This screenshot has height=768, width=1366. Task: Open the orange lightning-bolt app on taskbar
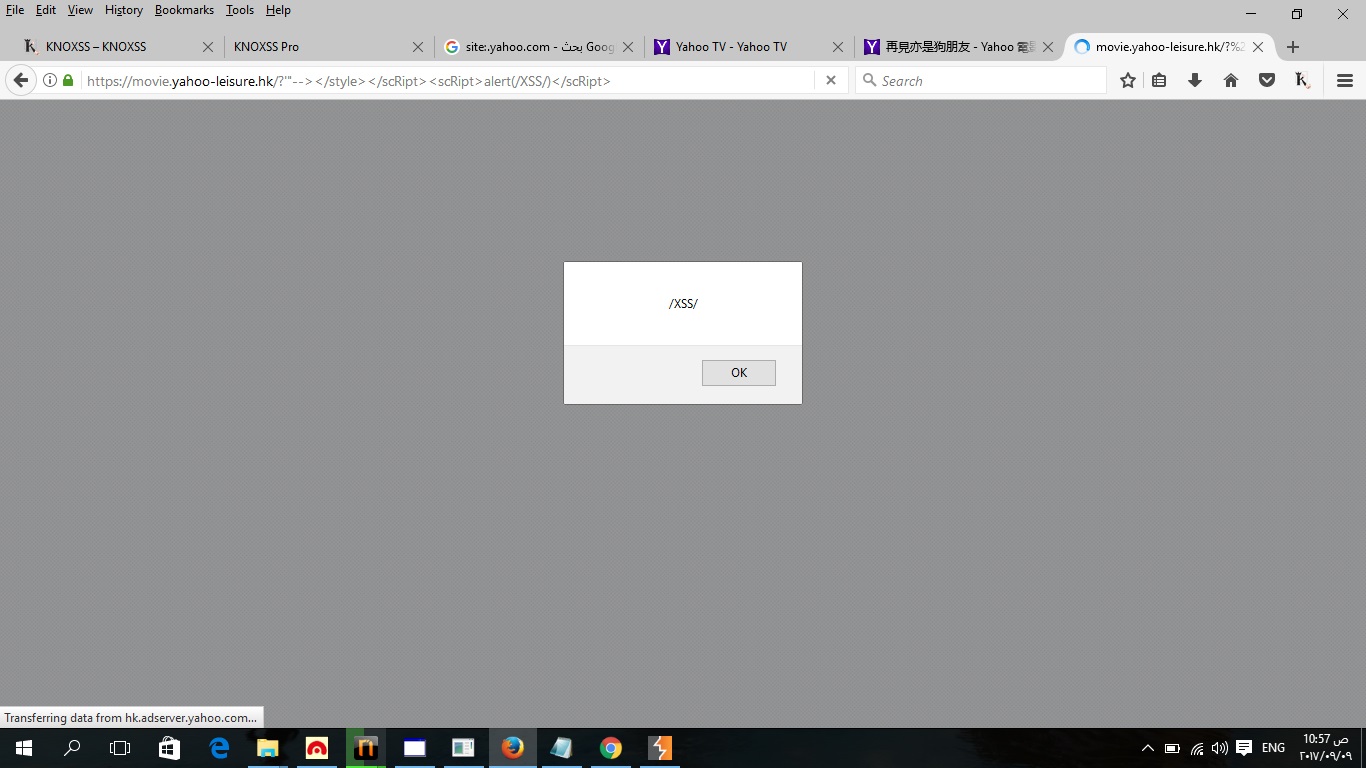[660, 748]
